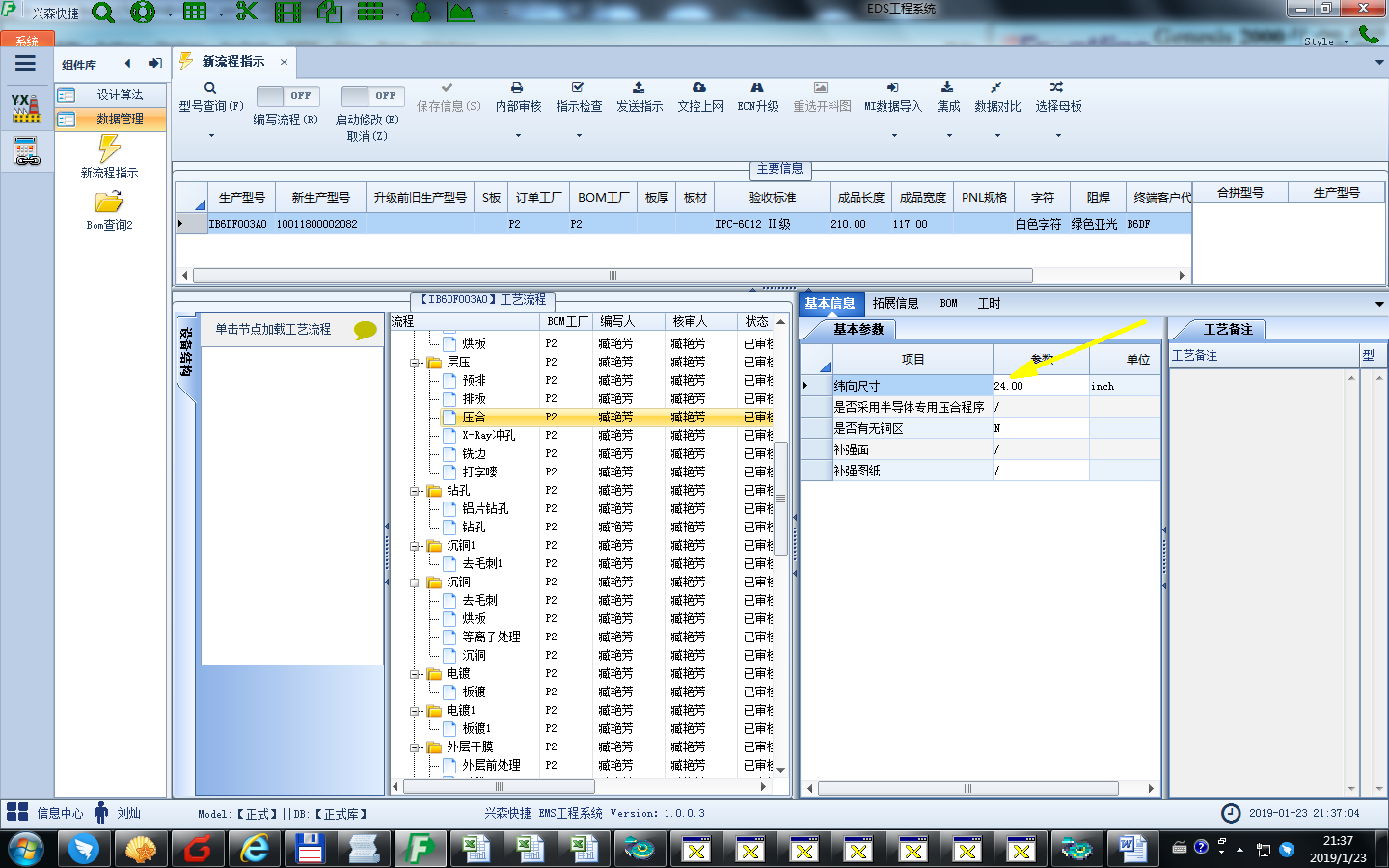Click the green copy documents icon
1389x868 pixels.
coord(330,13)
